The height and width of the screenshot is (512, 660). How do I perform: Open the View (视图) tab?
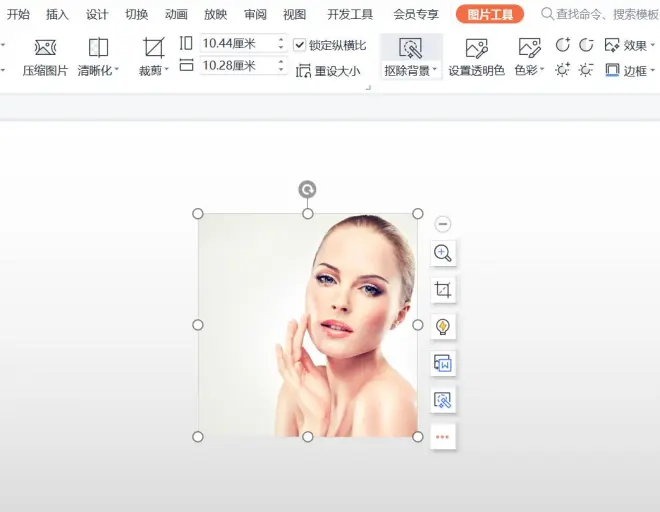point(294,14)
